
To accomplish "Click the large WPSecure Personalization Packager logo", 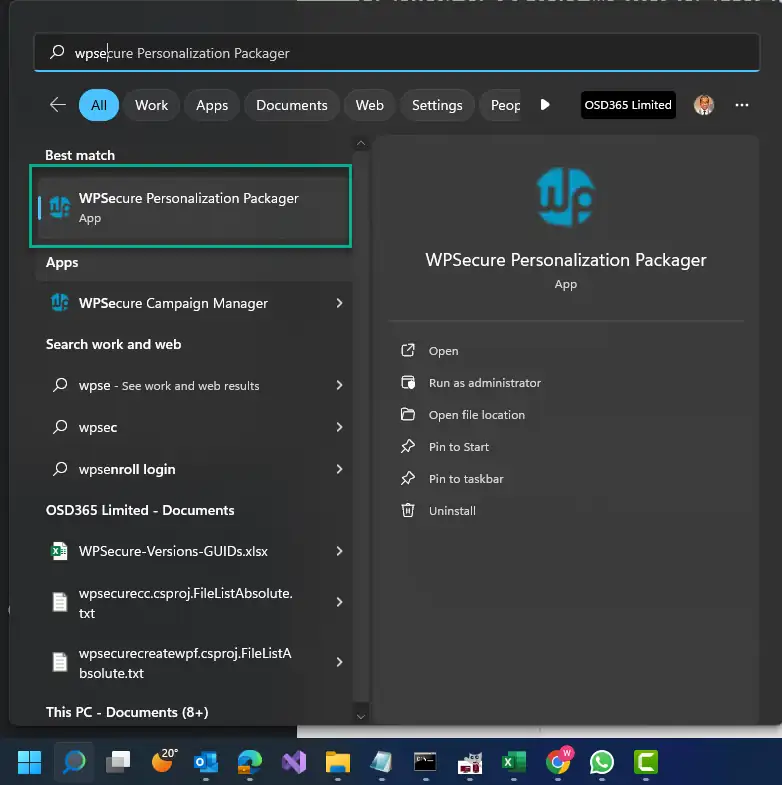I will coord(566,197).
